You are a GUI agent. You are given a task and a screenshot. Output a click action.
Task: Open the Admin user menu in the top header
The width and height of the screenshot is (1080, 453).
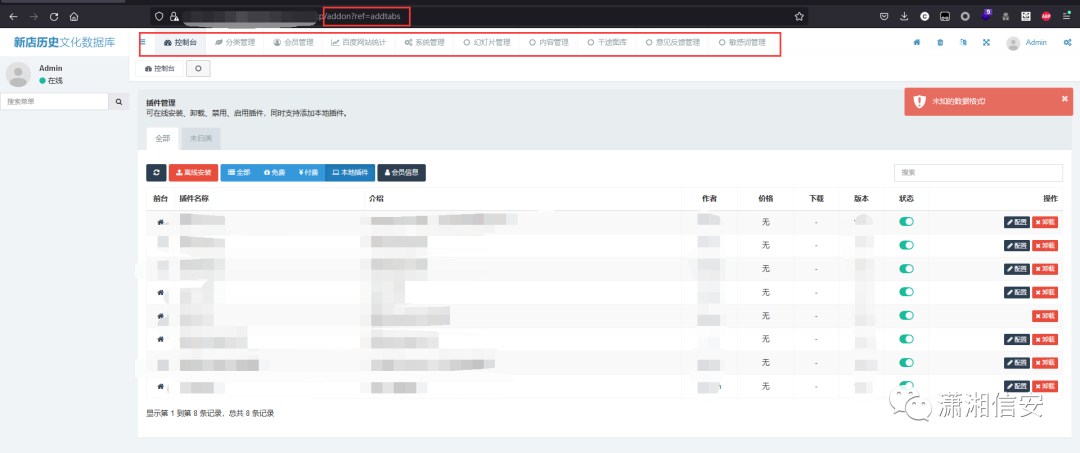click(1026, 43)
